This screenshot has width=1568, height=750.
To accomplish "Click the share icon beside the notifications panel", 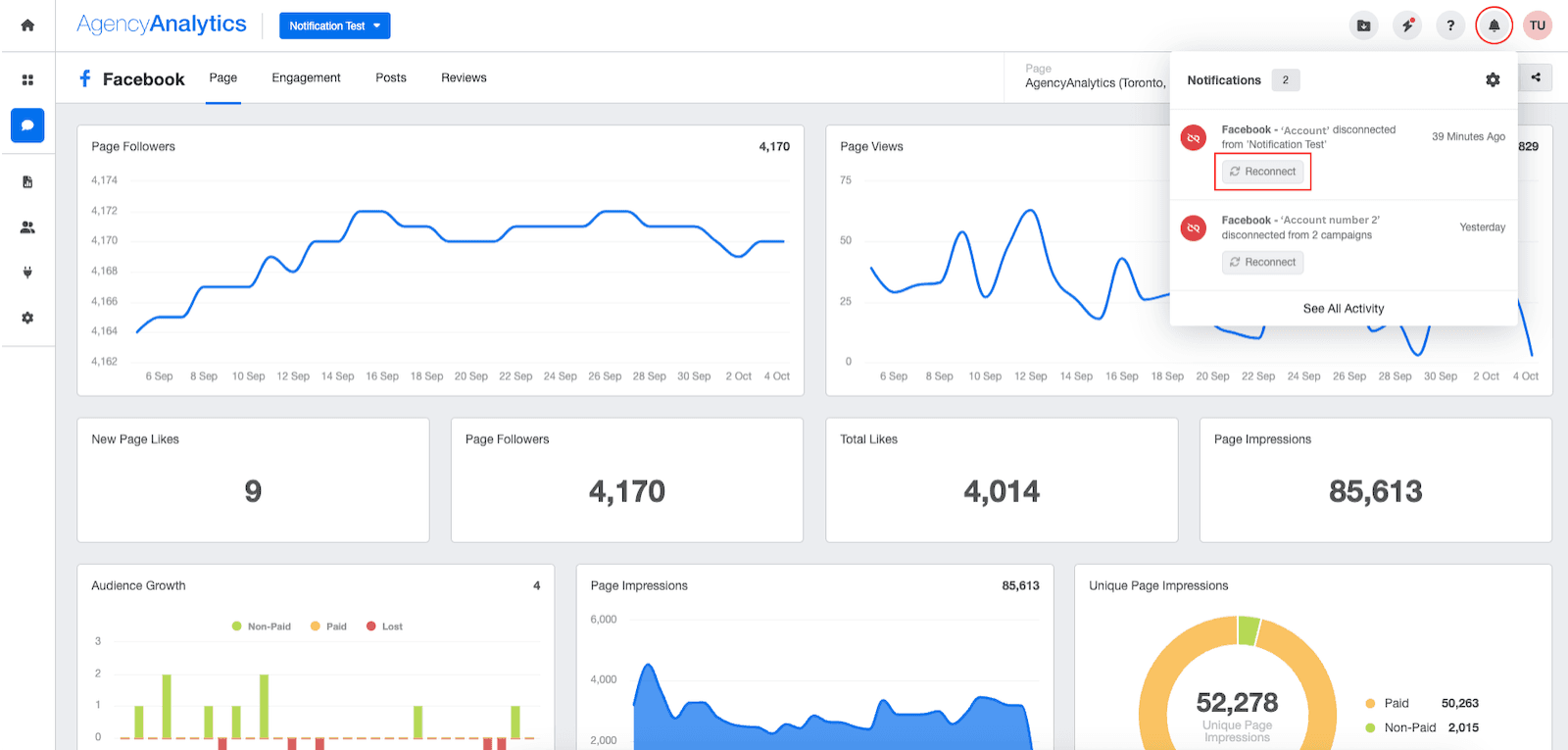I will (1536, 77).
